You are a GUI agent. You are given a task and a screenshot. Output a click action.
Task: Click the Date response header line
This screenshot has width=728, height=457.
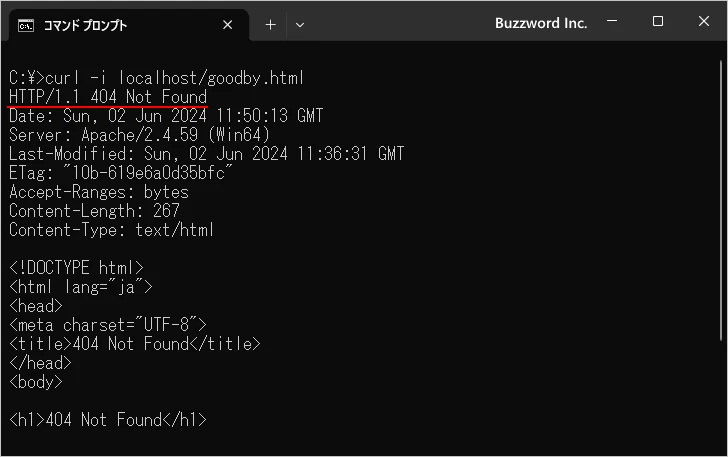[166, 116]
